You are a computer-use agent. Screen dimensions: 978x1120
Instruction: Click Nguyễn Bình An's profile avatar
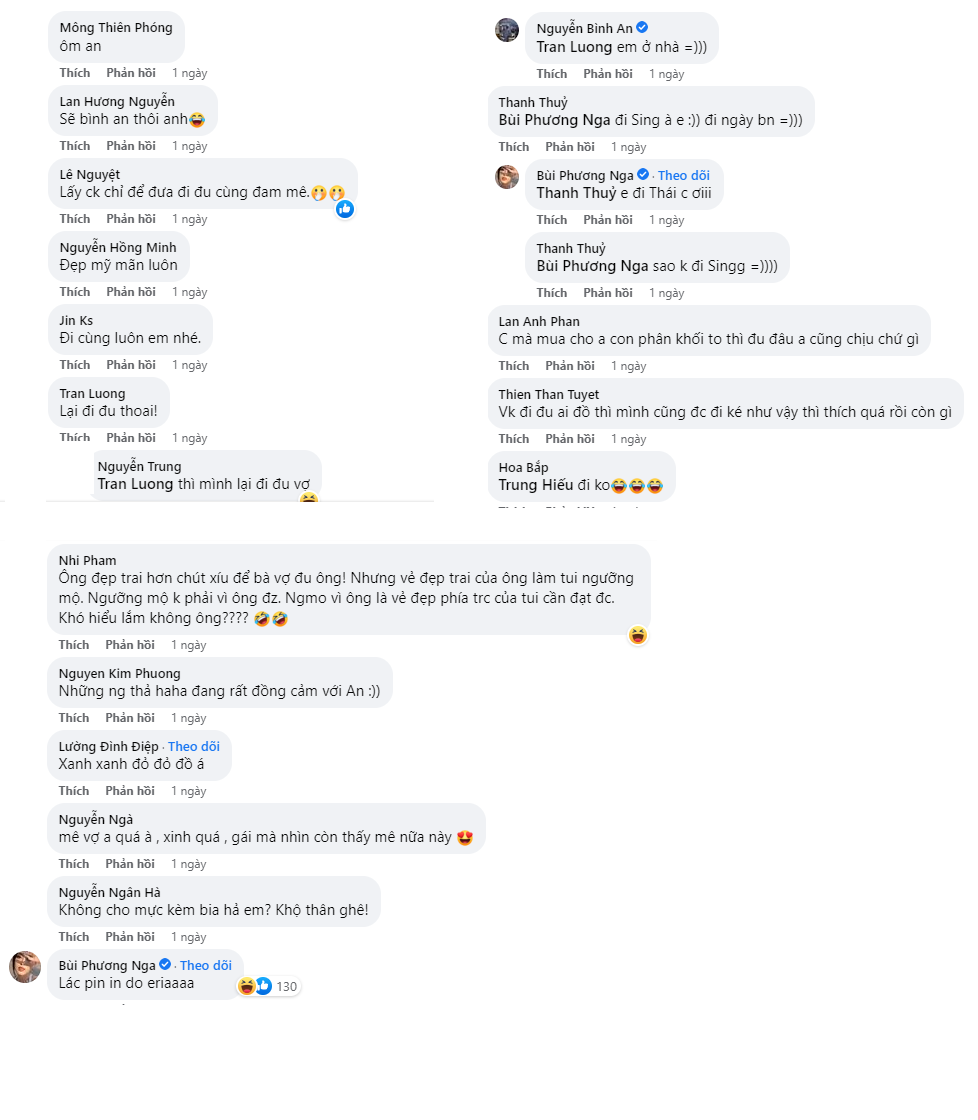507,30
